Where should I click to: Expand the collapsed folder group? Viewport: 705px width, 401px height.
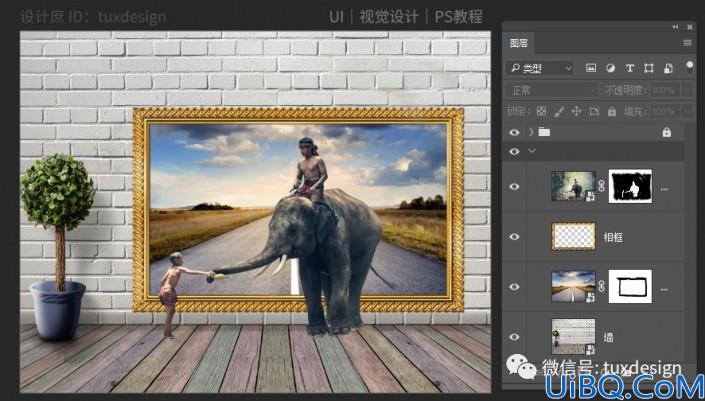coord(531,132)
